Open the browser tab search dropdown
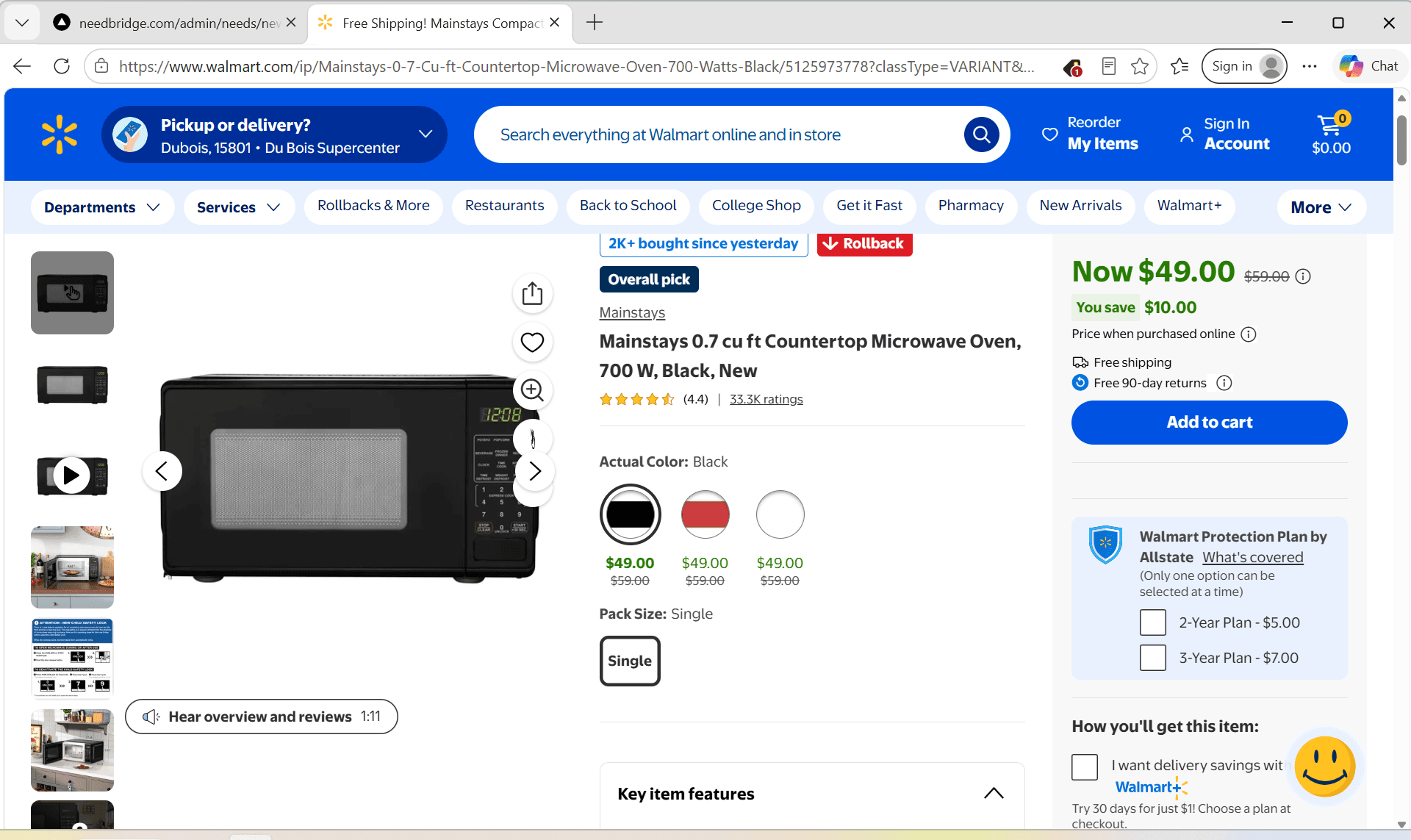This screenshot has width=1411, height=840. tap(22, 23)
